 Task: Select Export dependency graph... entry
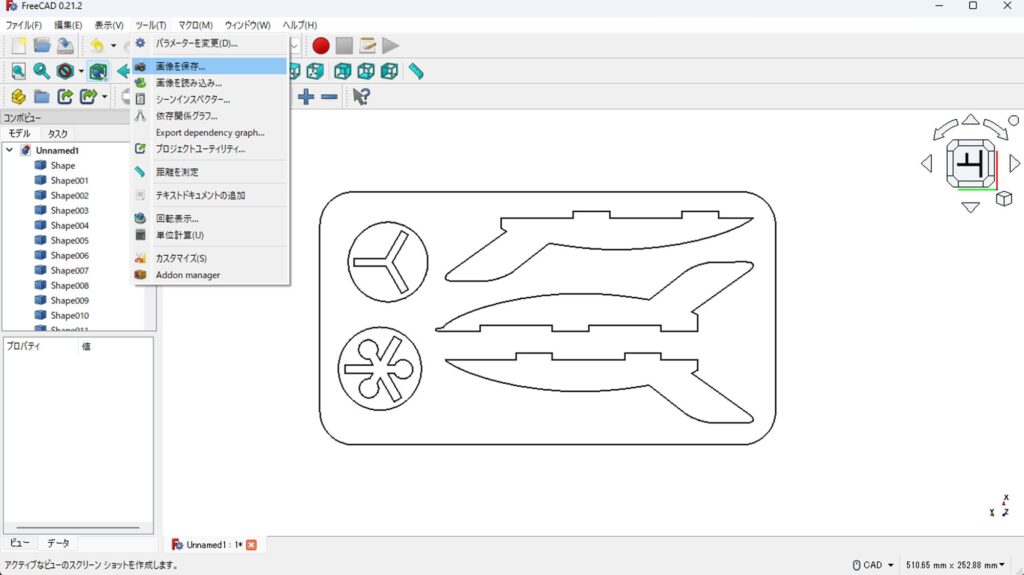pyautogui.click(x=210, y=133)
